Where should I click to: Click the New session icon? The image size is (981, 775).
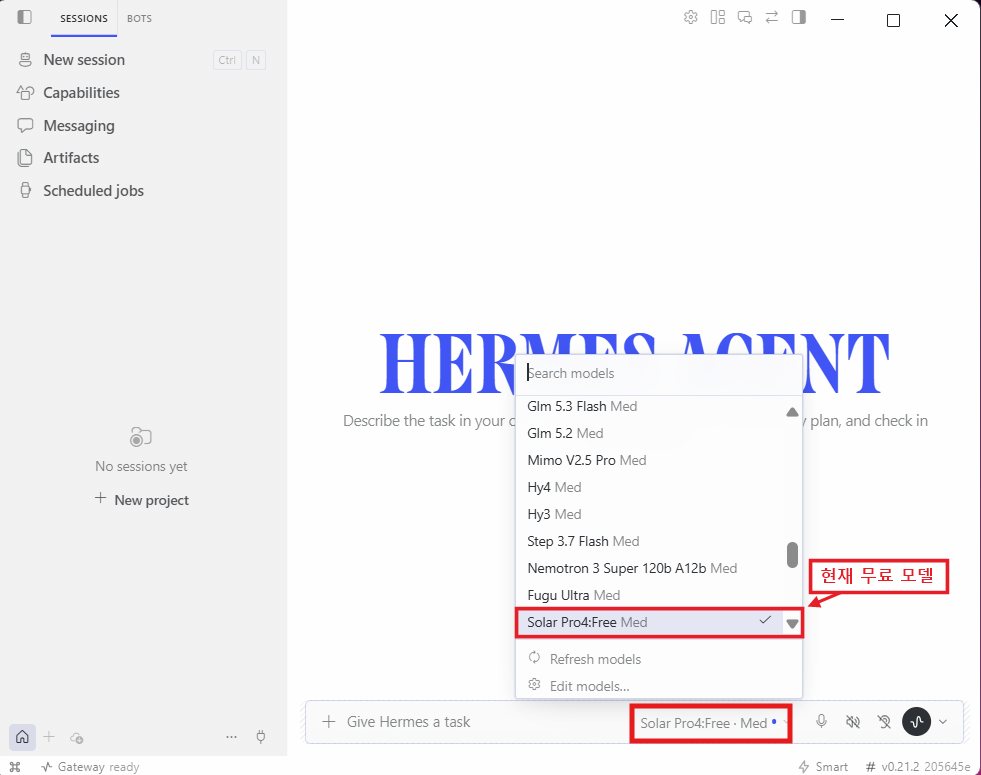pyautogui.click(x=25, y=60)
